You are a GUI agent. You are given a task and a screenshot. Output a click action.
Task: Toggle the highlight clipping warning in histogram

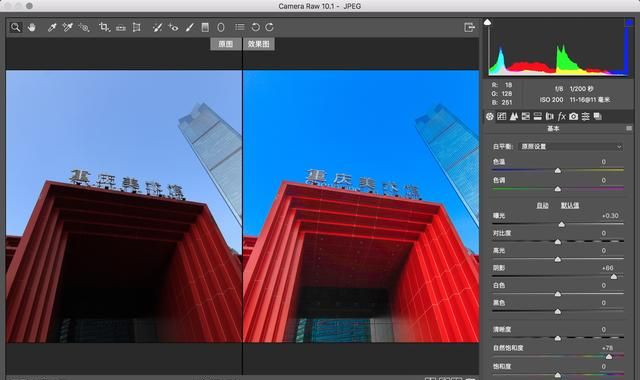pyautogui.click(x=629, y=23)
